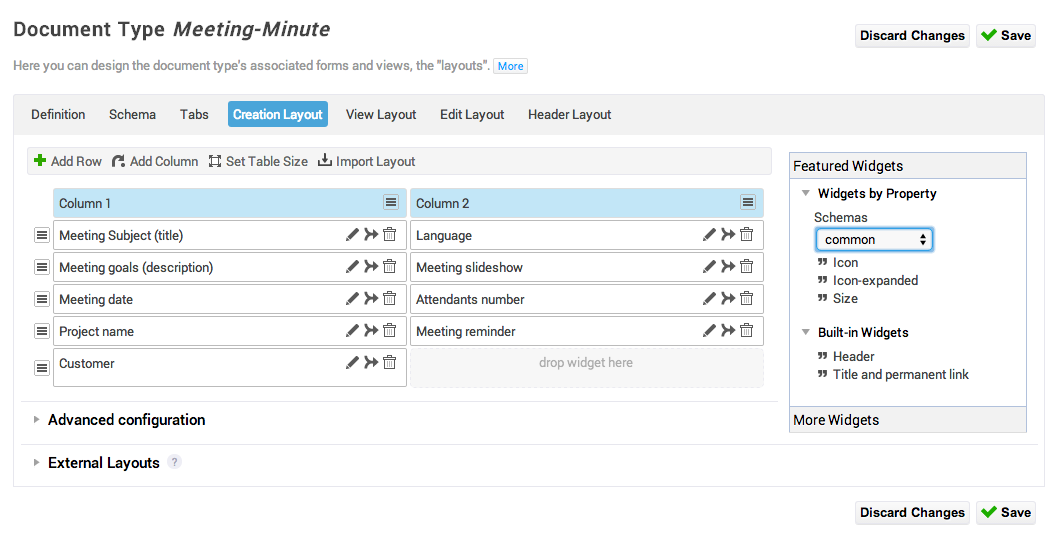This screenshot has width=1057, height=539.
Task: Click the bottom Discard Changes button
Action: coord(912,513)
